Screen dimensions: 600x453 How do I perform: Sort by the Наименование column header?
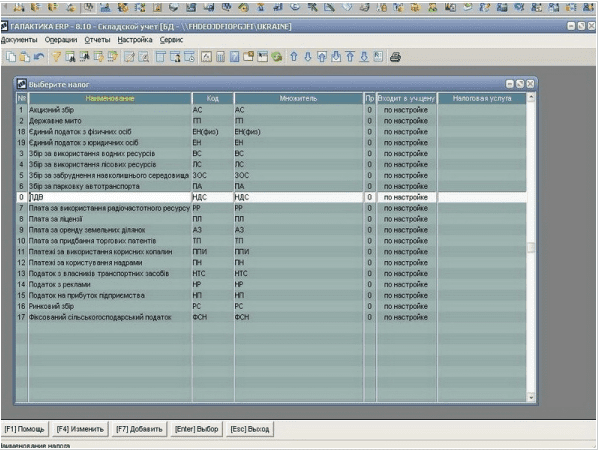point(110,98)
